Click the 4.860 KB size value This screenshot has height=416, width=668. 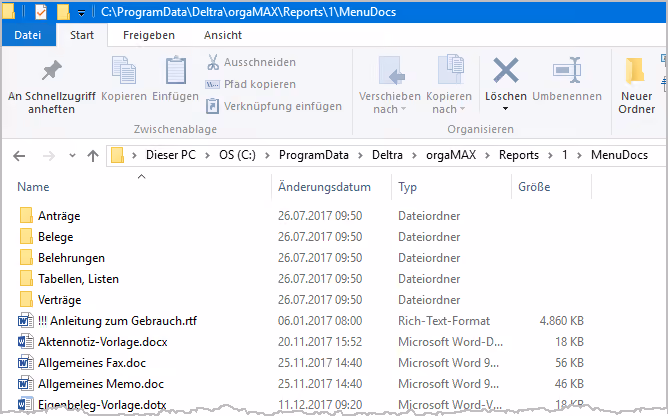click(x=561, y=321)
